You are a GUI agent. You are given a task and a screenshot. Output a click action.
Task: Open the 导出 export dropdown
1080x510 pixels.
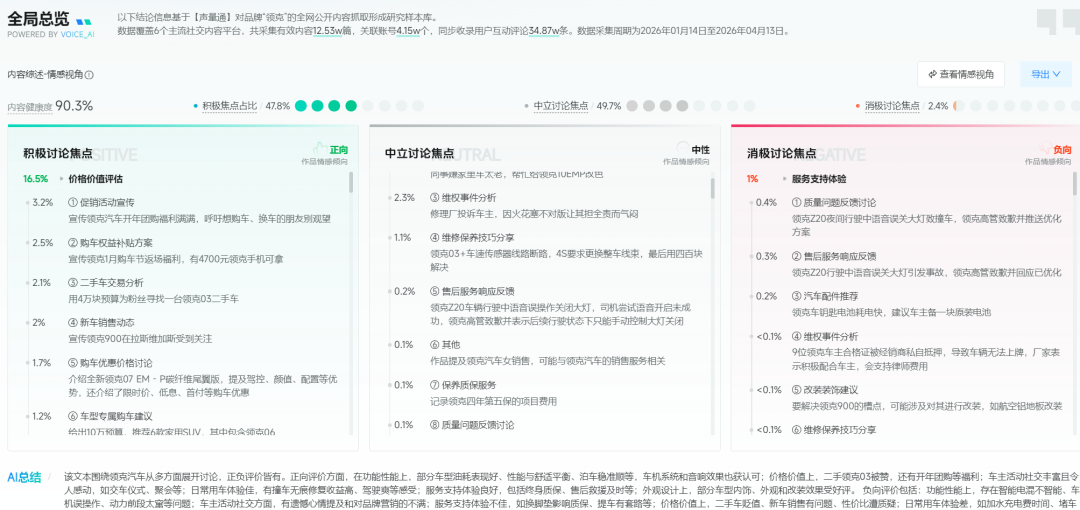click(1045, 74)
